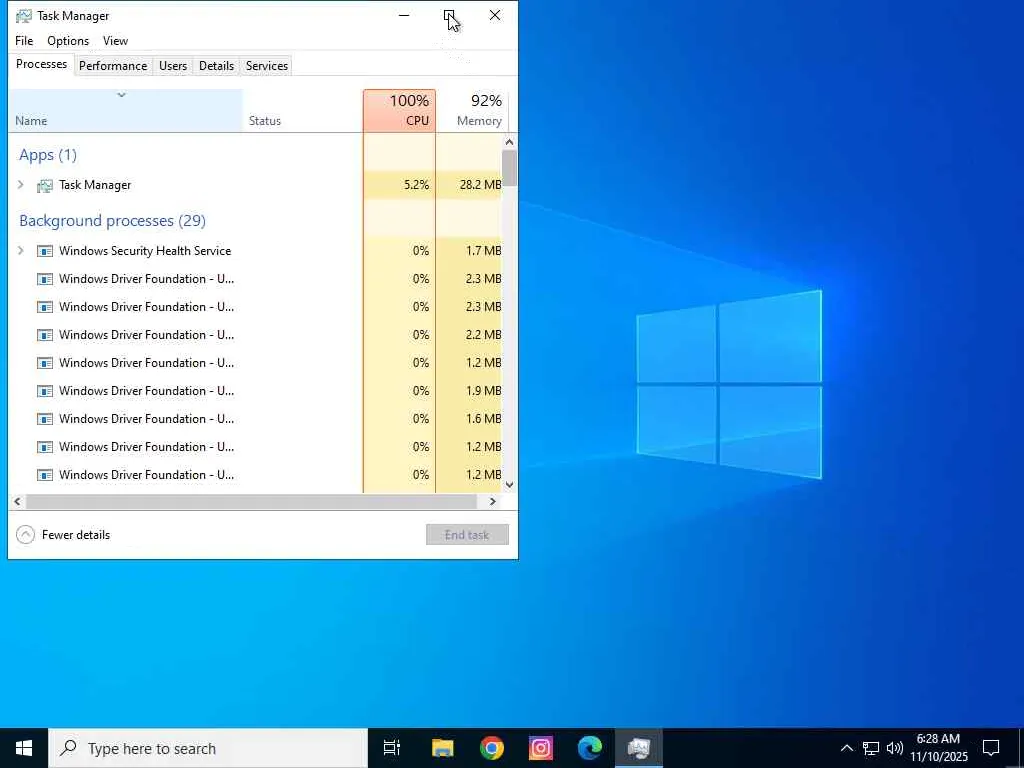
Task: Click the sort chevron above Name column
Action: (x=121, y=95)
